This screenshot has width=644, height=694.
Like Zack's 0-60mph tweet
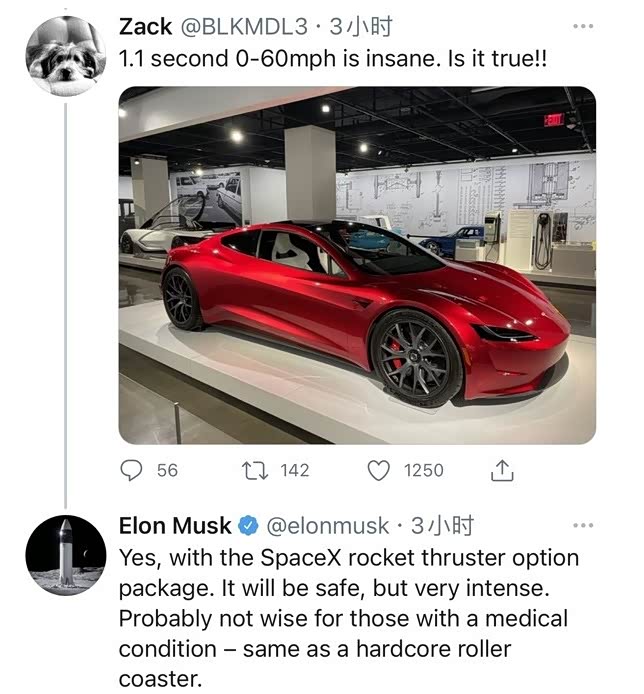379,470
